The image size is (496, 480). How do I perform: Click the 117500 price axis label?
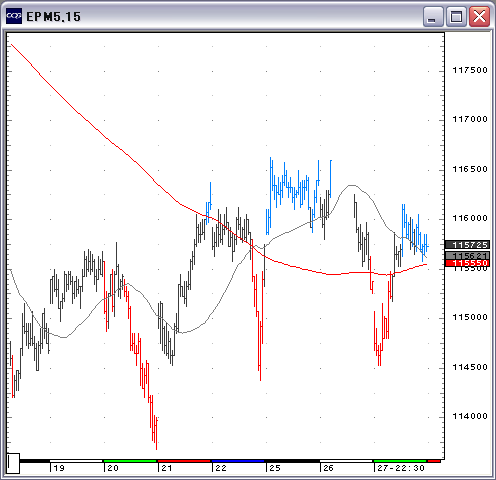(x=470, y=70)
